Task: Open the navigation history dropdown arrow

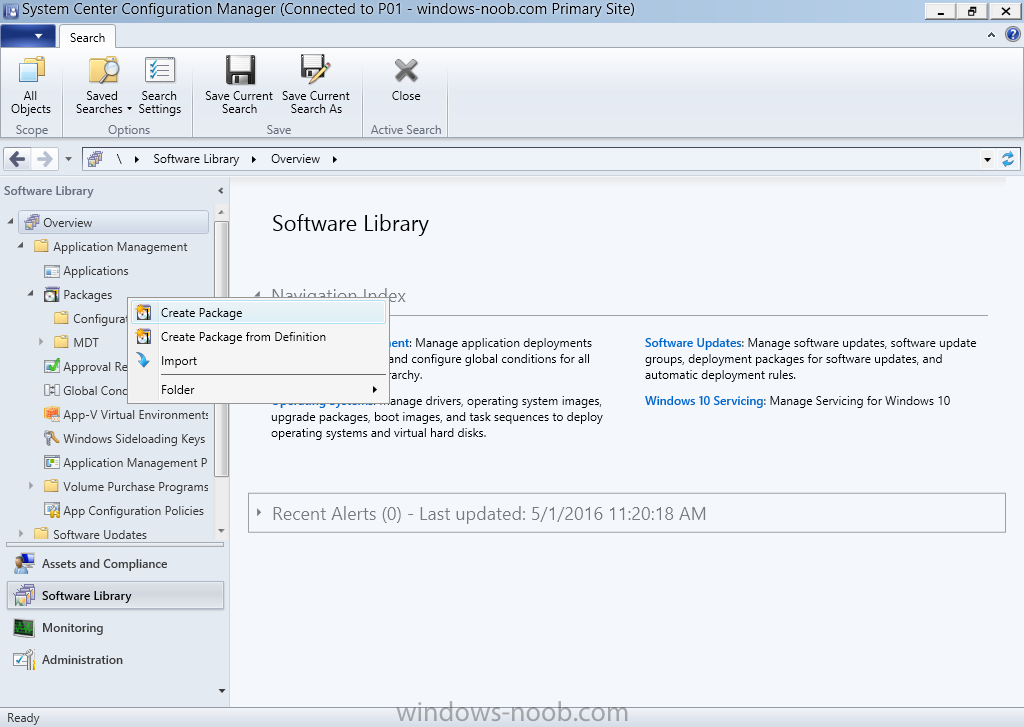Action: coord(68,159)
